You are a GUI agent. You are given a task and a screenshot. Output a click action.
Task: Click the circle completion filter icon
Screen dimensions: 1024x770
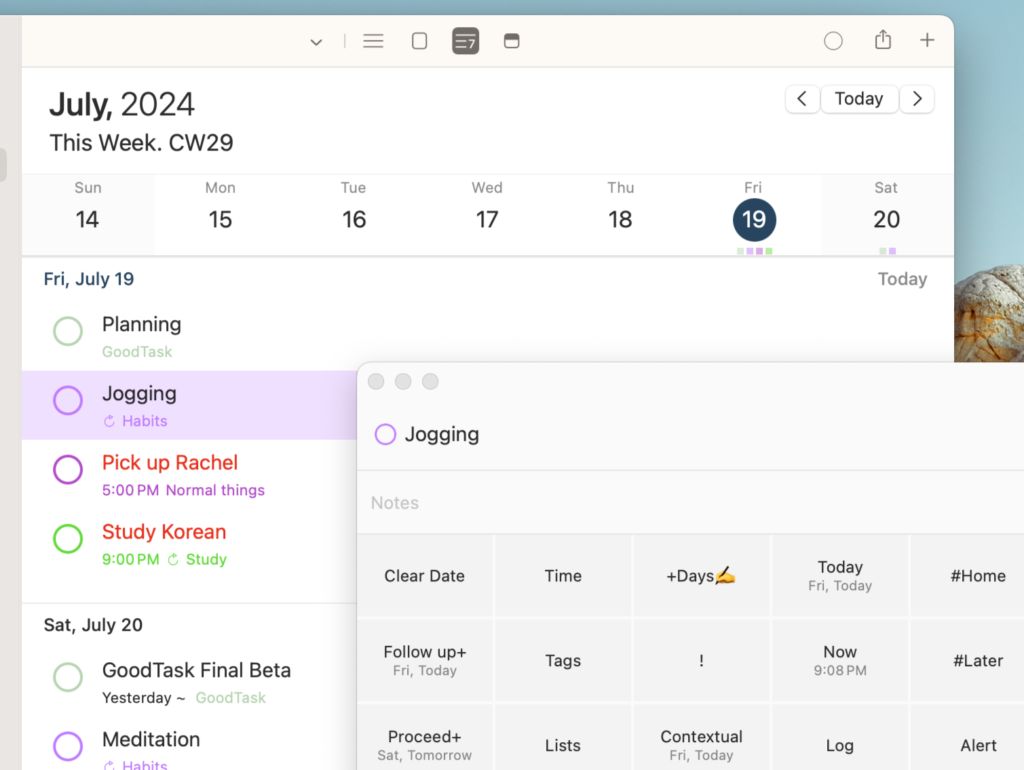click(x=833, y=41)
